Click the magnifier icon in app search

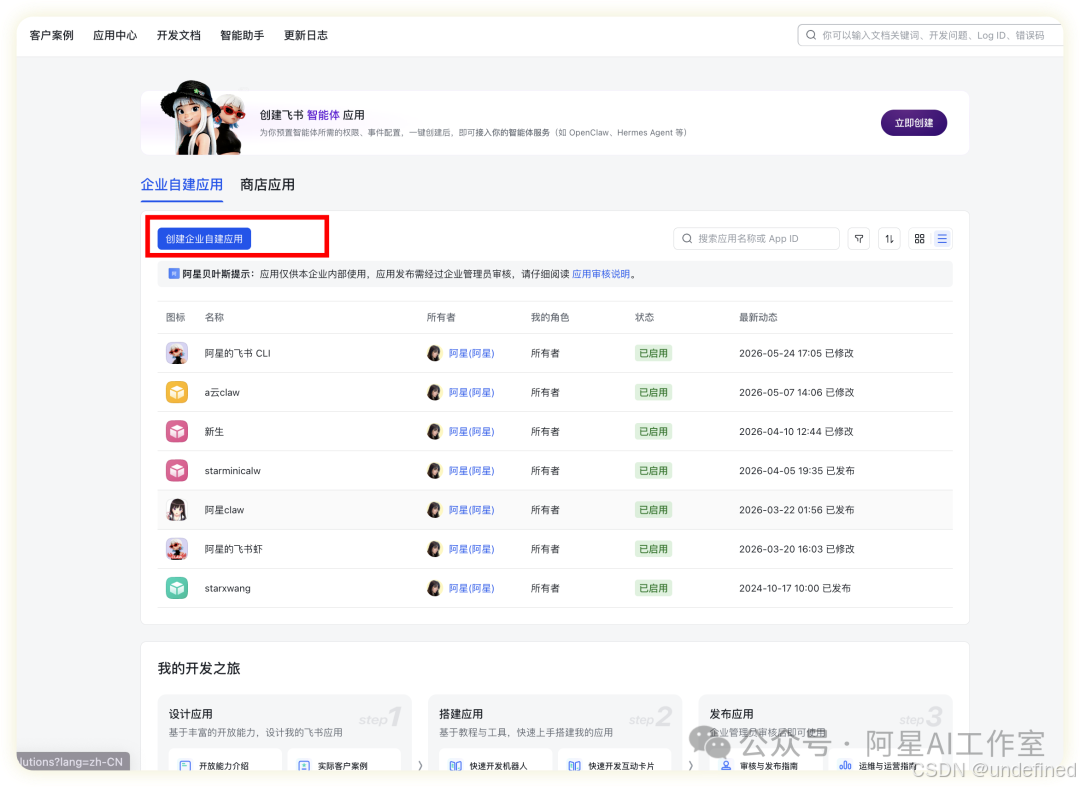(x=687, y=238)
